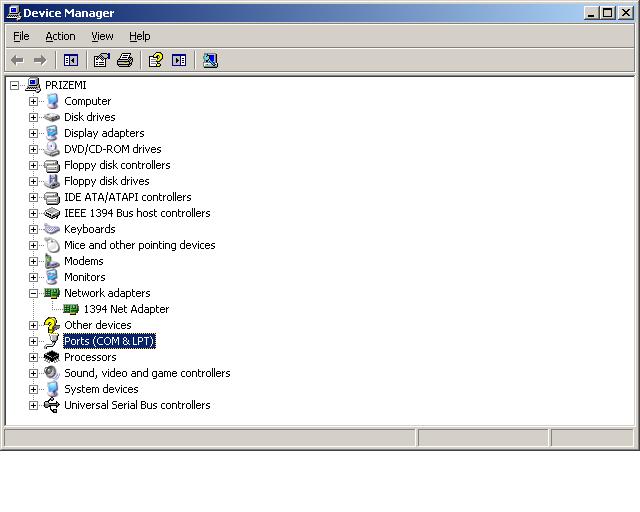Expand the System devices node
This screenshot has height=512, width=640.
33,390
